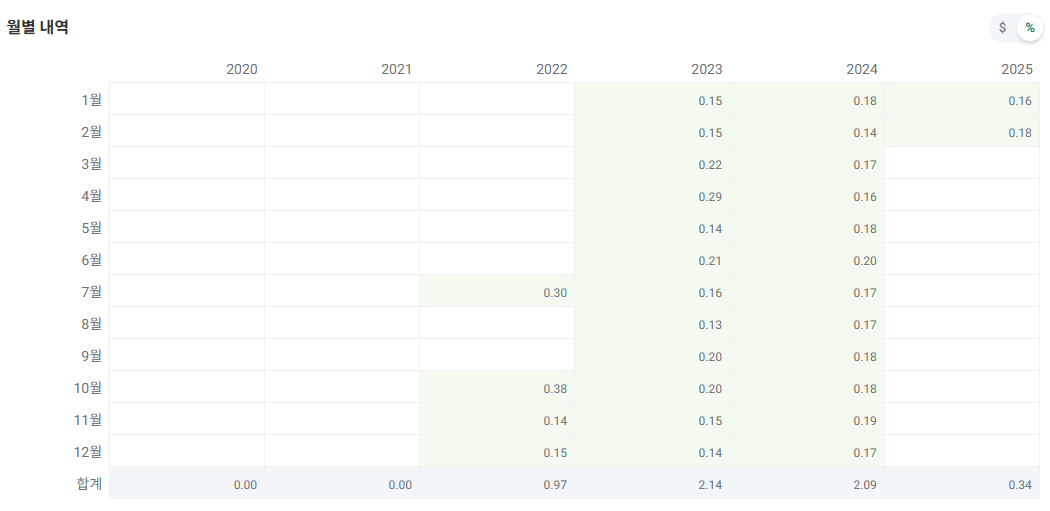Select the 6월 row label

(91, 260)
